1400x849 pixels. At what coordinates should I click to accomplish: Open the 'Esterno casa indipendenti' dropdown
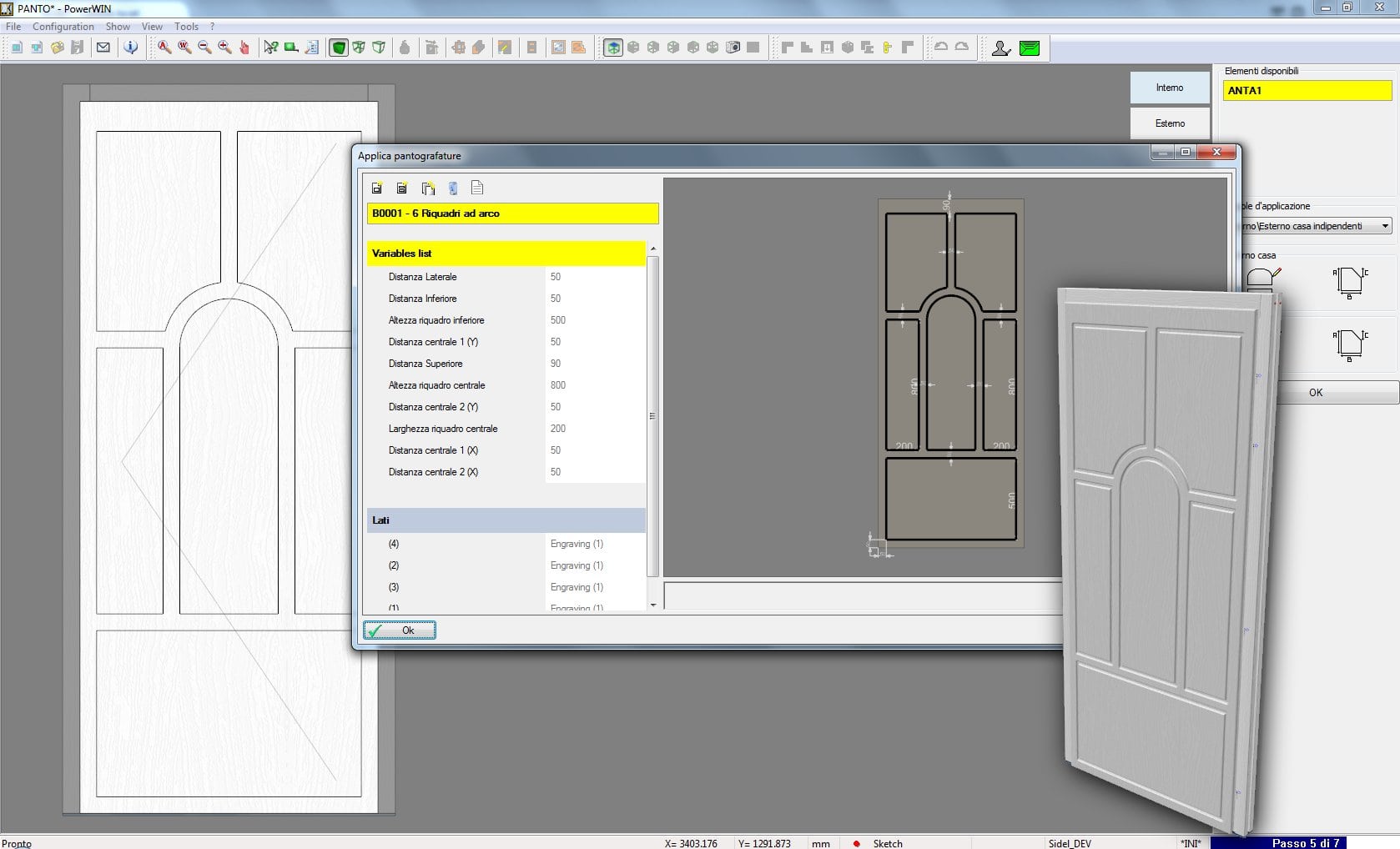pos(1385,226)
